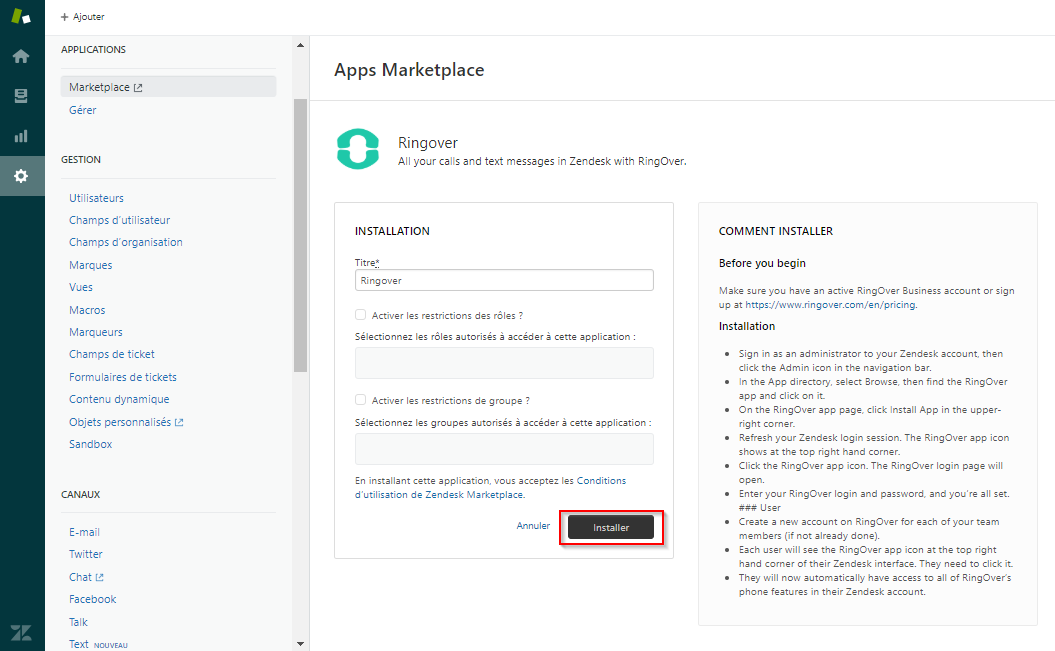Image resolution: width=1055 pixels, height=651 pixels.
Task: Open the Home icon in sidebar
Action: 21,56
